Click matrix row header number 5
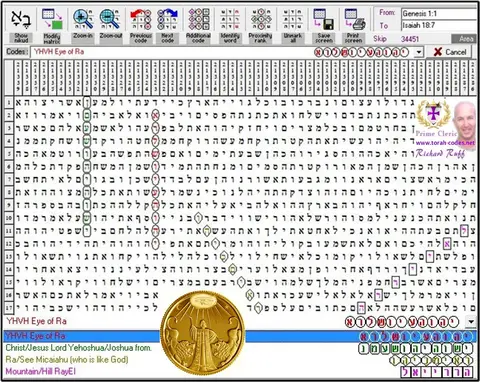This screenshot has height=382, width=480. (9, 154)
